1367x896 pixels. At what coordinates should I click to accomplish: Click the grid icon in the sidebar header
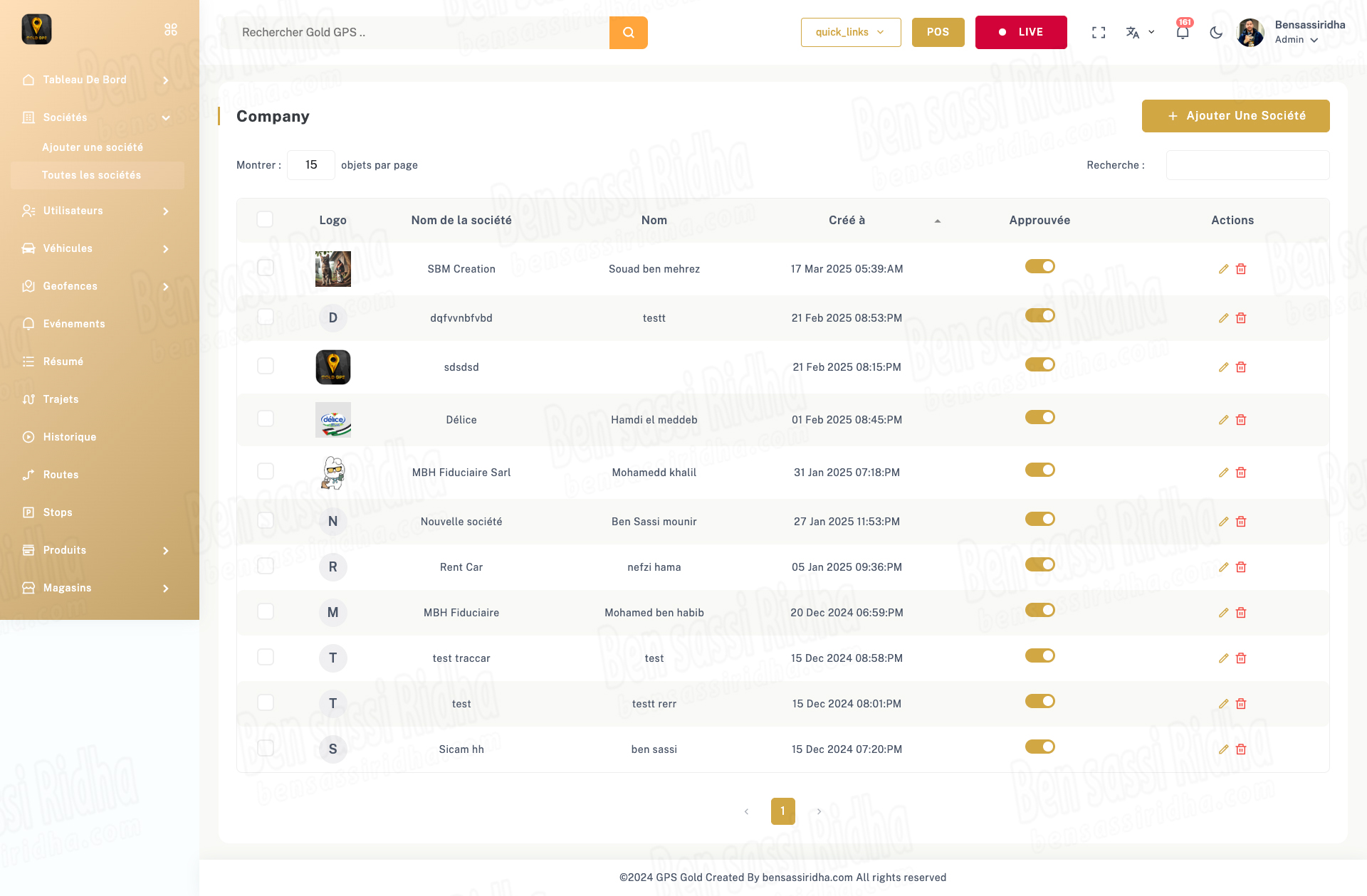pyautogui.click(x=171, y=30)
